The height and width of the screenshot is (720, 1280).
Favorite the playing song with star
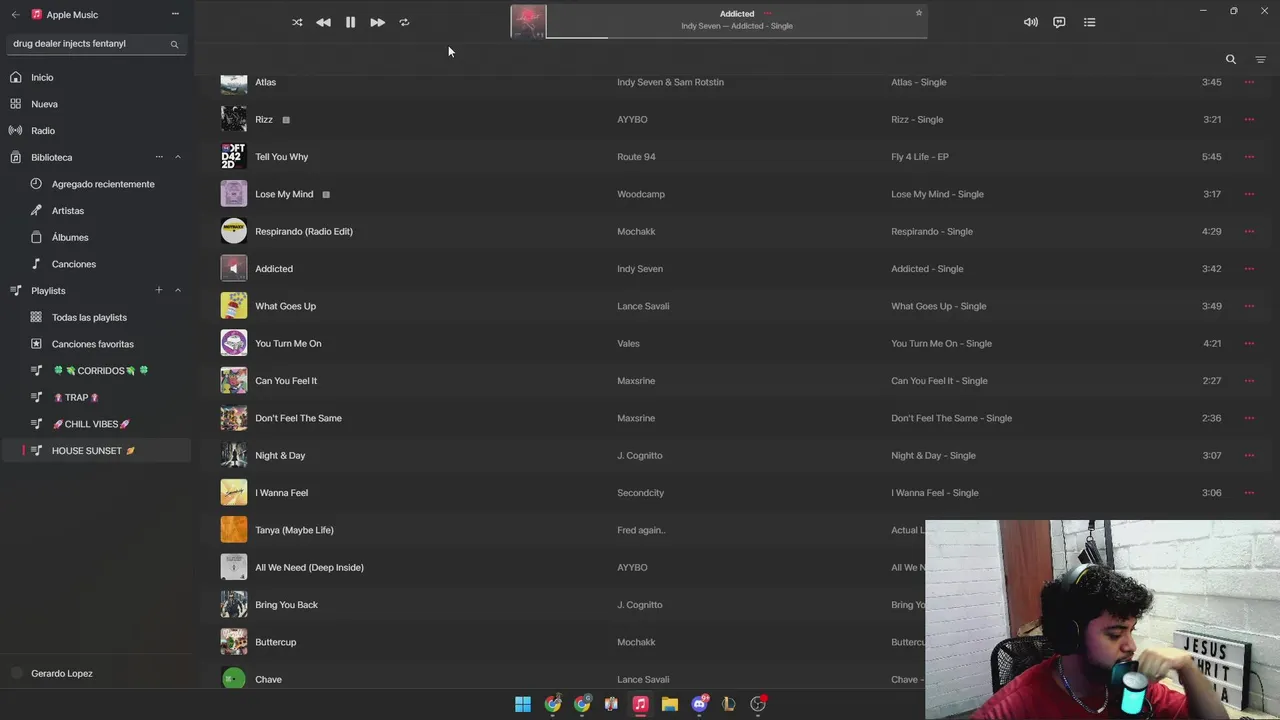[919, 13]
